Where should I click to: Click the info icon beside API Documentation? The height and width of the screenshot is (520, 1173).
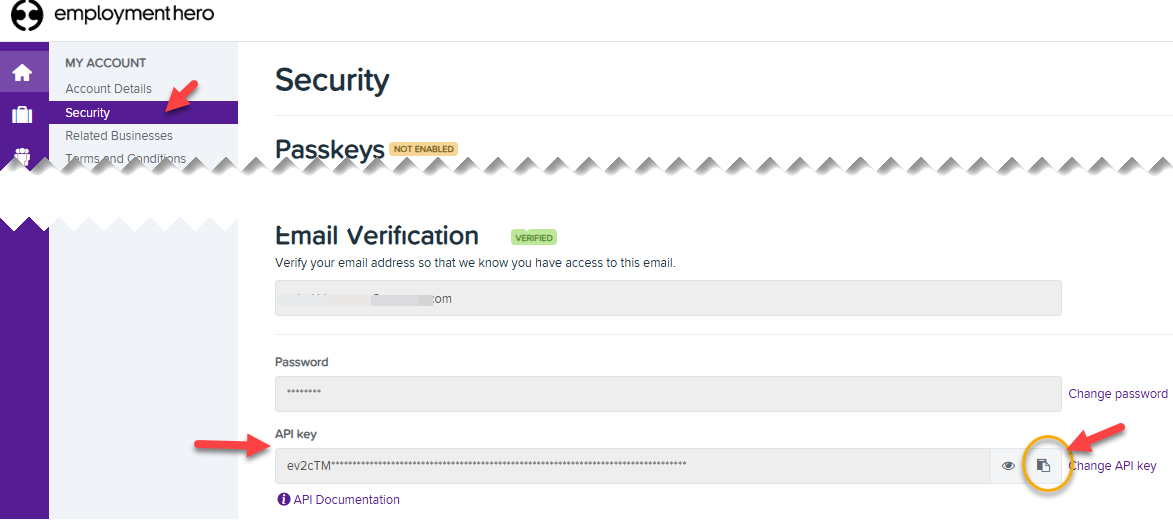(284, 500)
